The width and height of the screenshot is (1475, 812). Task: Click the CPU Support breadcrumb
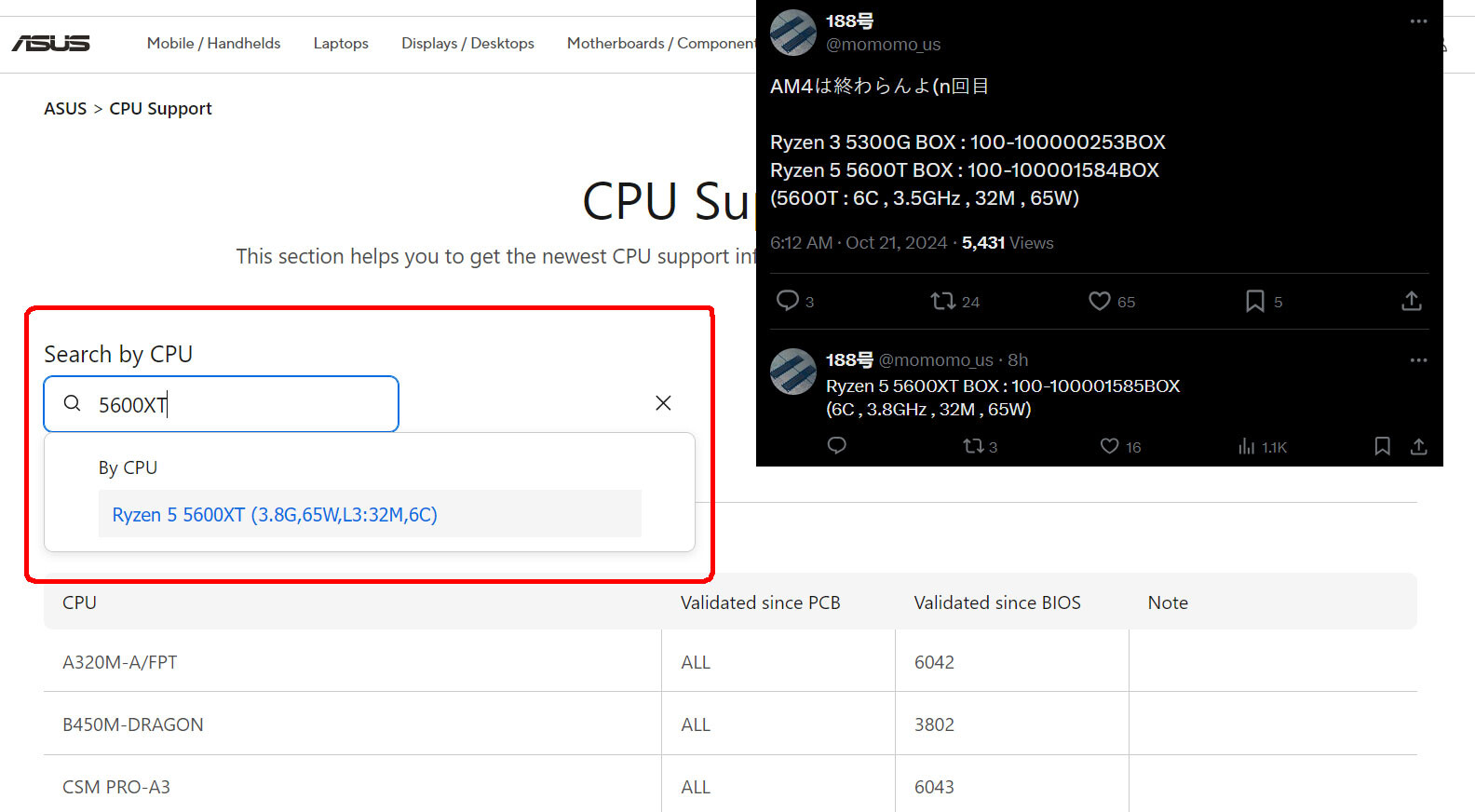click(x=160, y=109)
